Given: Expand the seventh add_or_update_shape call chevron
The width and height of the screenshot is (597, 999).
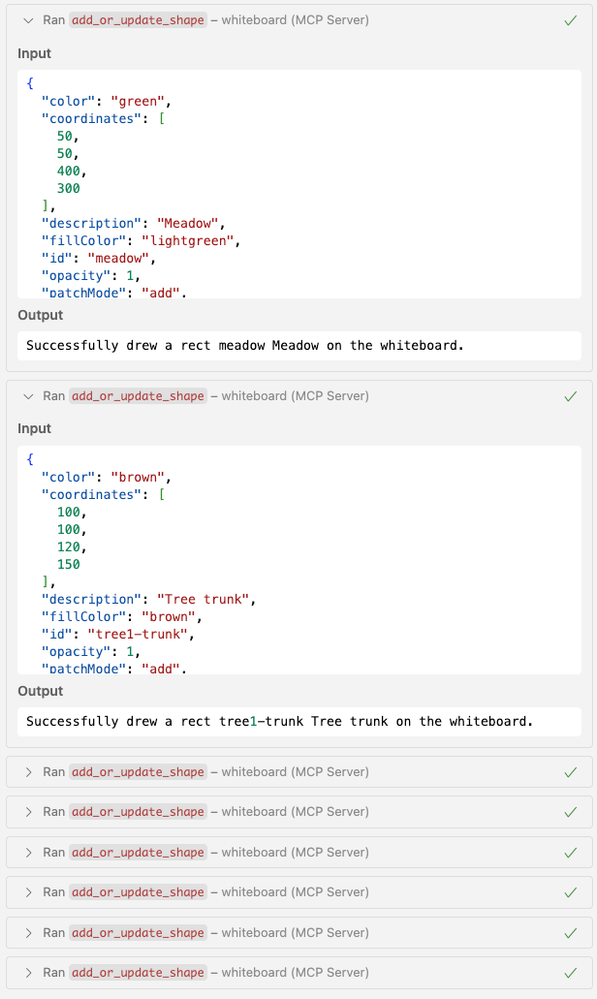Looking at the screenshot, I should click(x=28, y=933).
